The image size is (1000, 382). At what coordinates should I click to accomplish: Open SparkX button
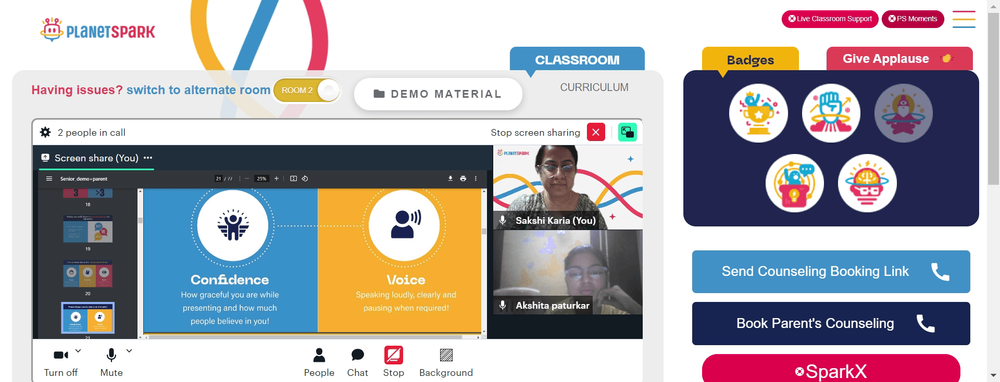point(831,370)
